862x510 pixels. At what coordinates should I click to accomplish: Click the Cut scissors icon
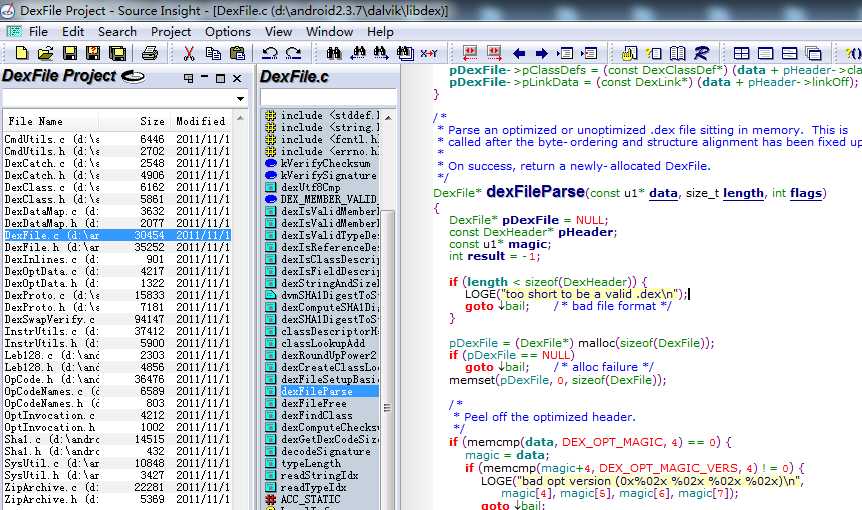(189, 53)
